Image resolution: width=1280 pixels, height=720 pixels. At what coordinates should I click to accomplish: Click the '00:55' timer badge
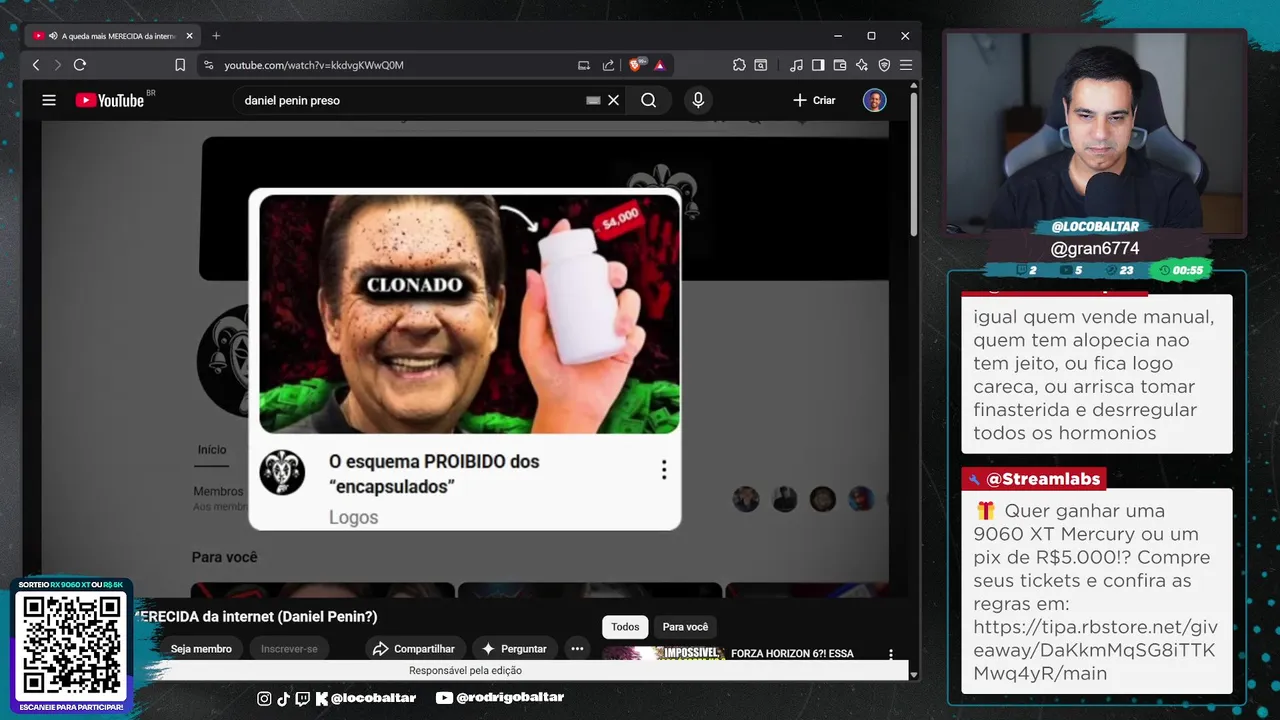1181,270
